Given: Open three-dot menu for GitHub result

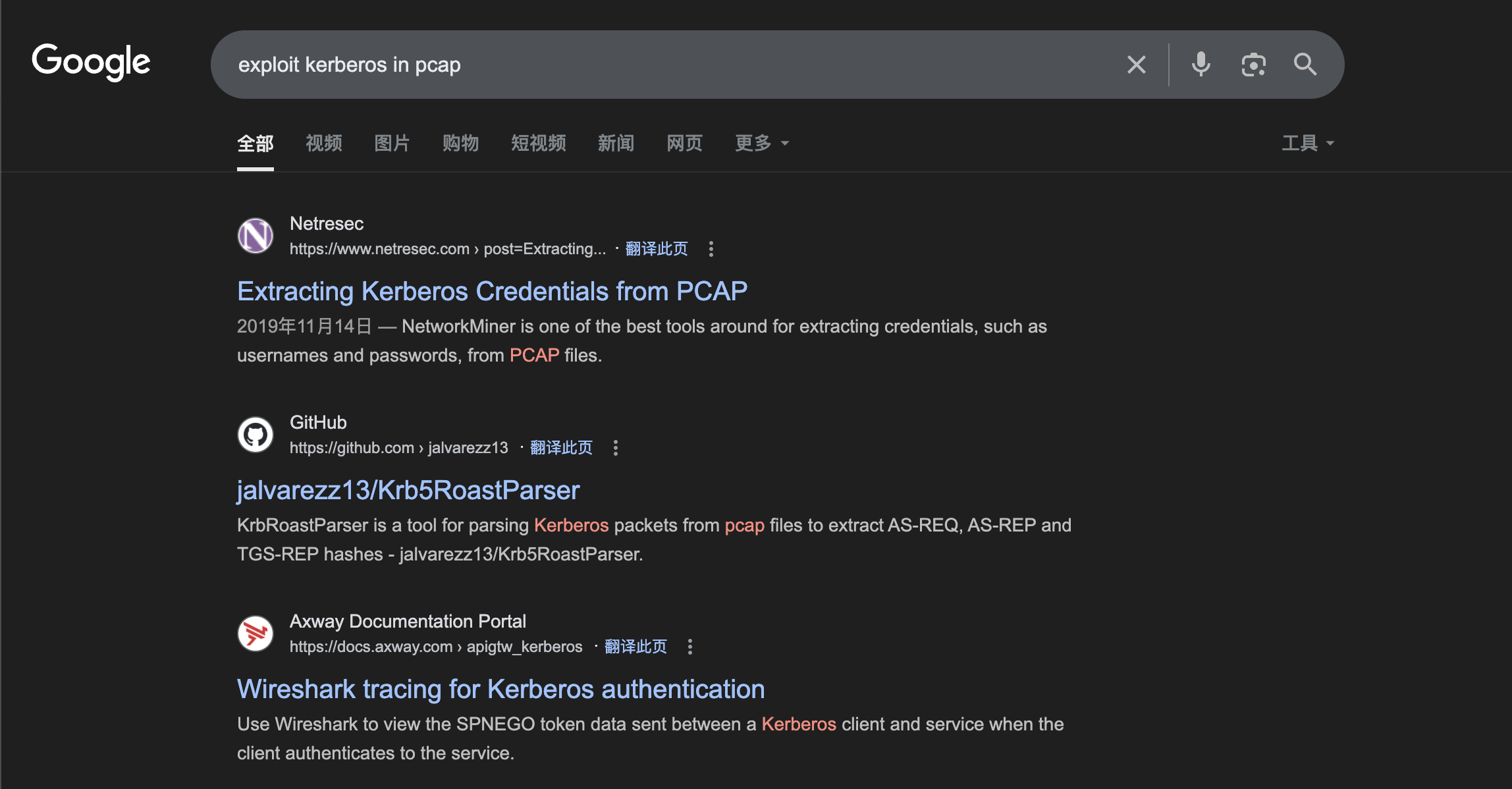Looking at the screenshot, I should 615,448.
